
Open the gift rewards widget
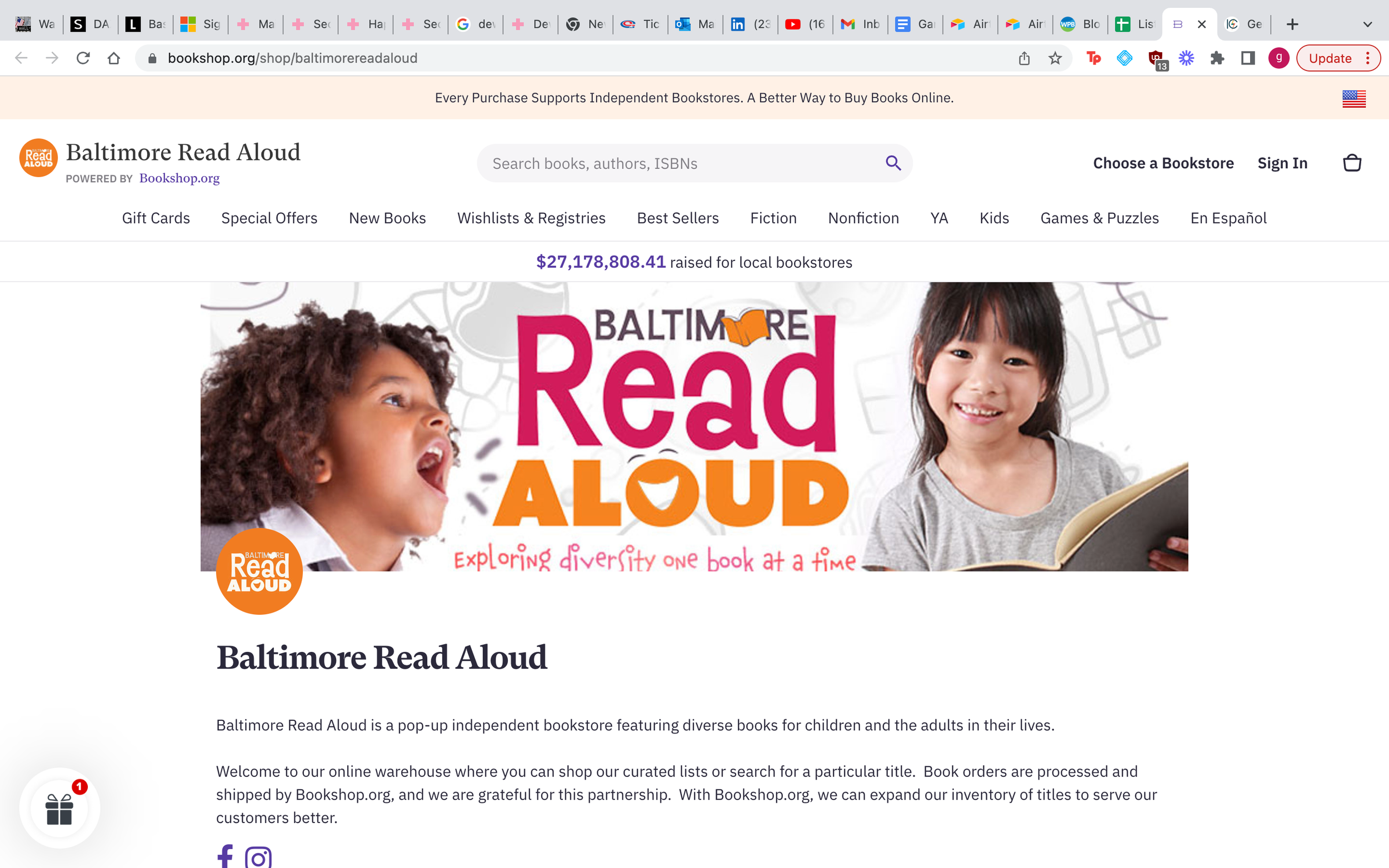59,808
